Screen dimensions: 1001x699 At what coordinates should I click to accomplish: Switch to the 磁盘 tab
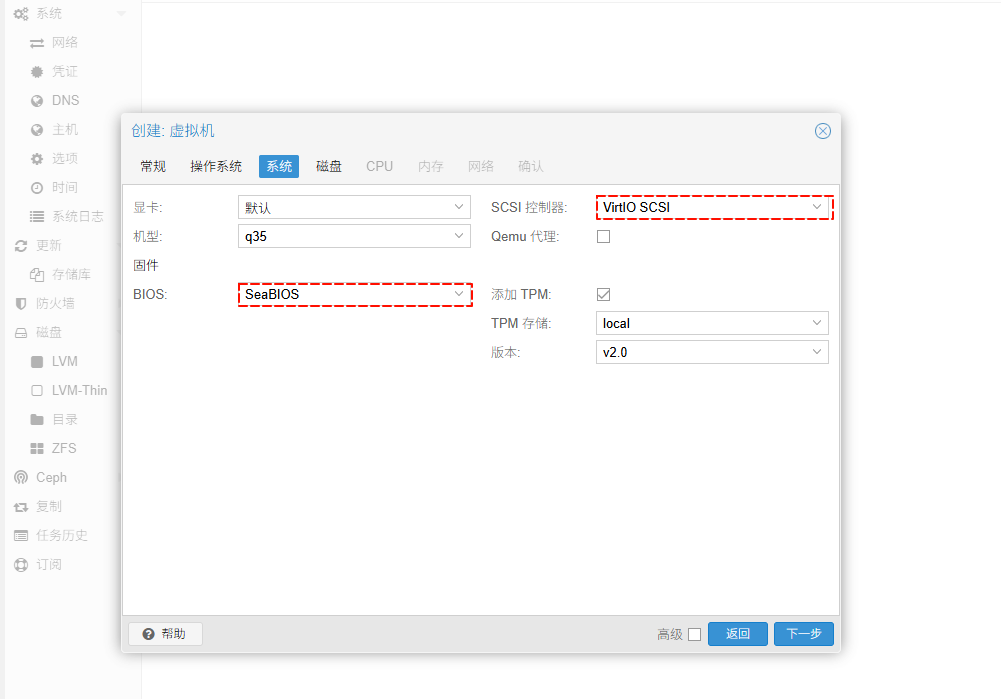point(329,166)
